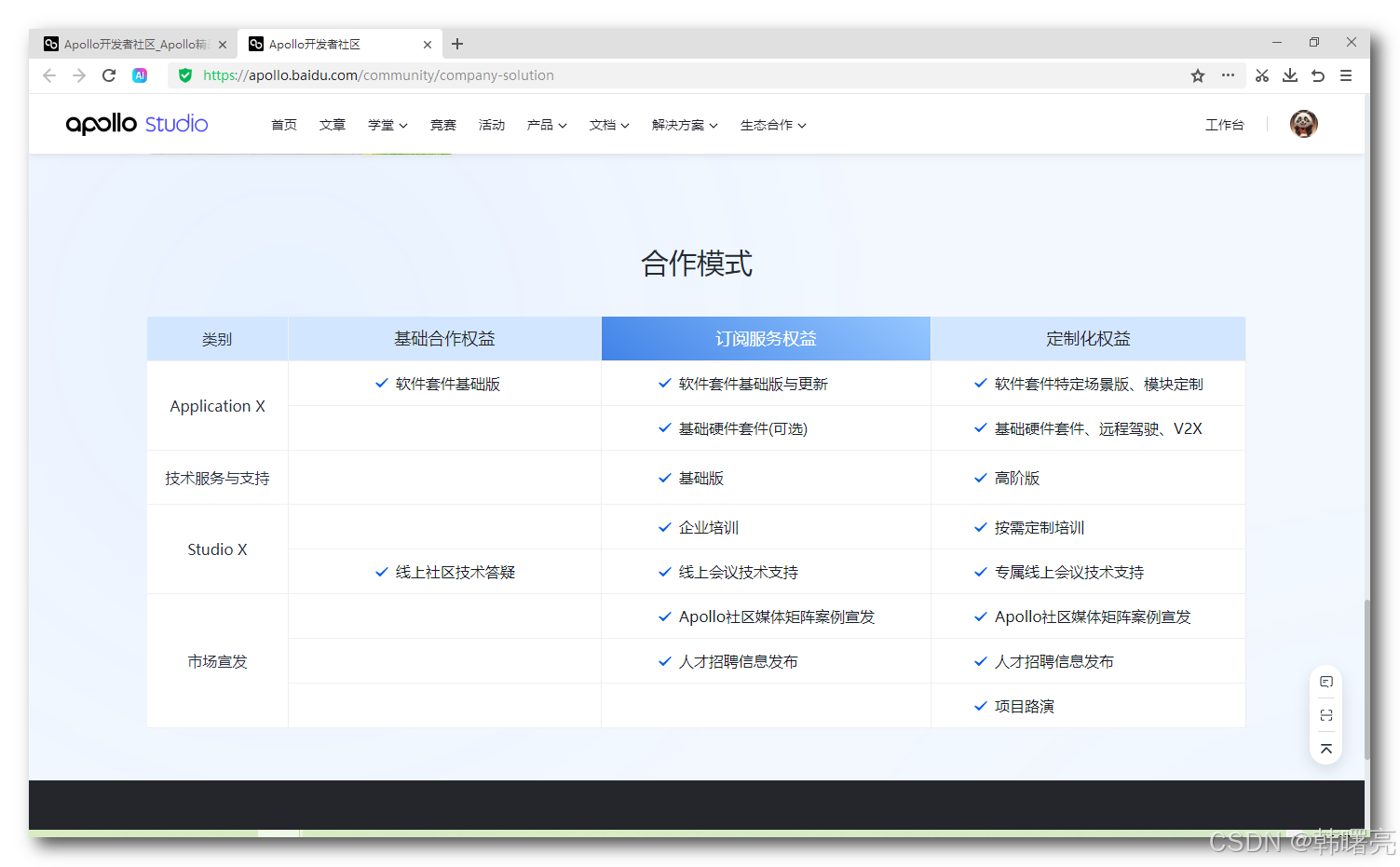Open the three-dot address bar menu
Screen dimensions: 1400x867
(x=1229, y=75)
